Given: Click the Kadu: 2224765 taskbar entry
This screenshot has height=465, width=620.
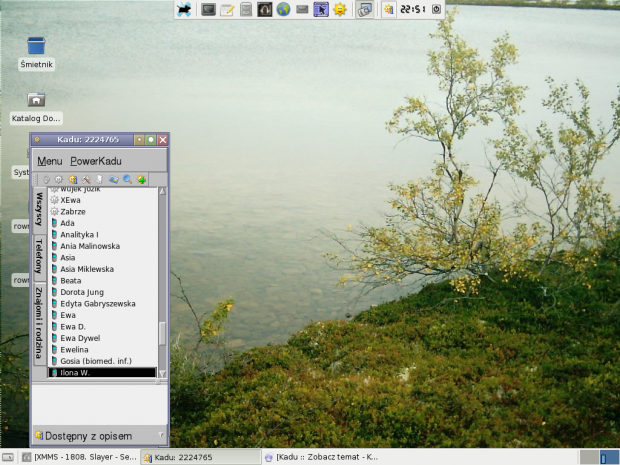Looking at the screenshot, I should [x=201, y=457].
